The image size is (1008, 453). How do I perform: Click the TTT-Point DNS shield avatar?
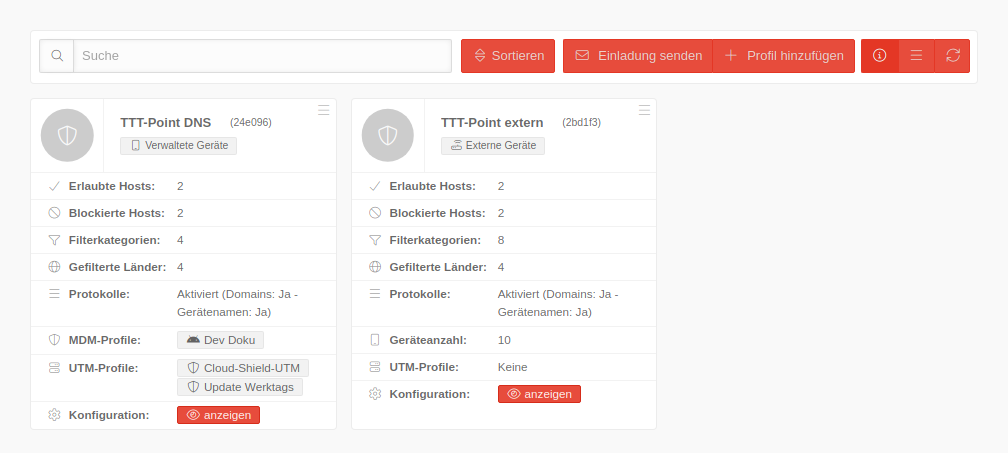pos(67,135)
